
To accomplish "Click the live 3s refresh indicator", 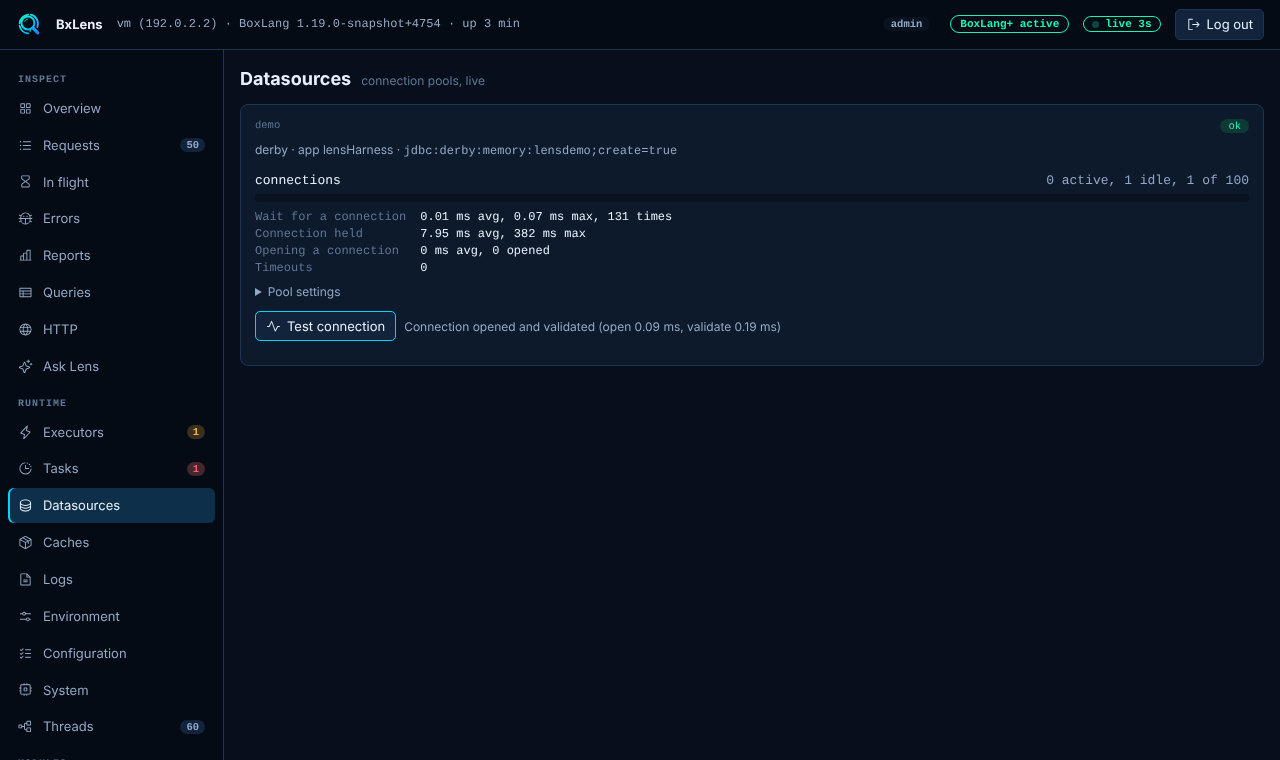I will (1122, 24).
